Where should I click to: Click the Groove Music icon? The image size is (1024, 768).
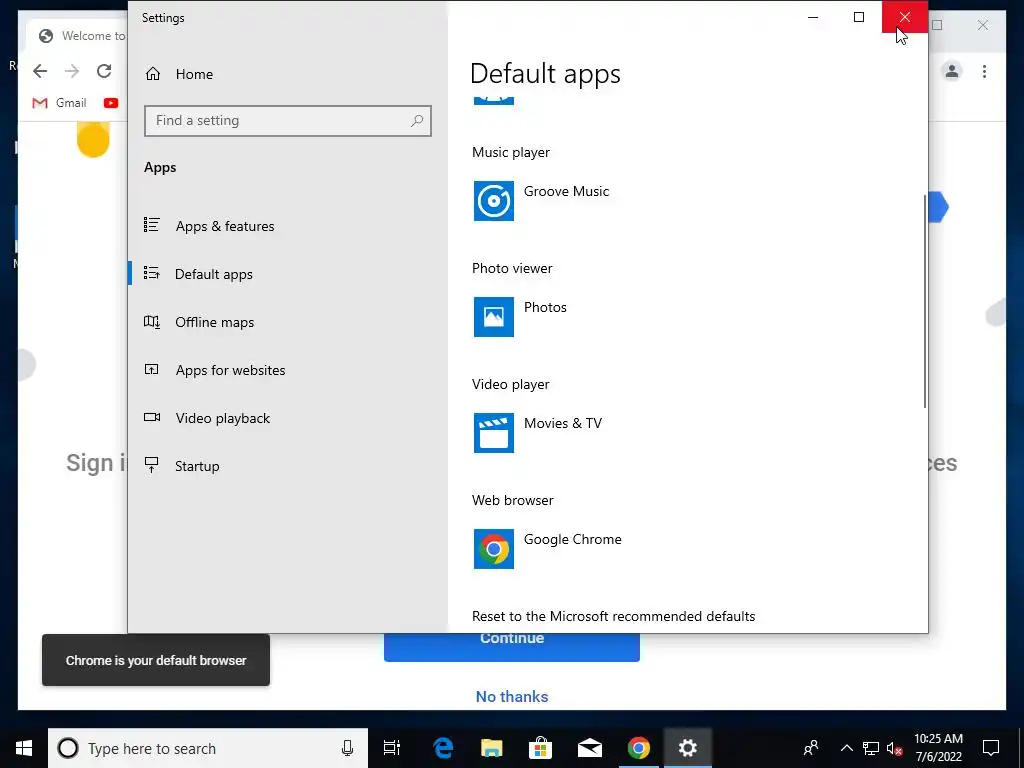[494, 201]
